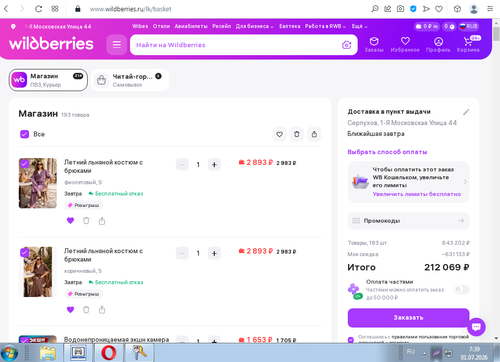
Task: Open the Заказы orders icon
Action: coord(374,45)
